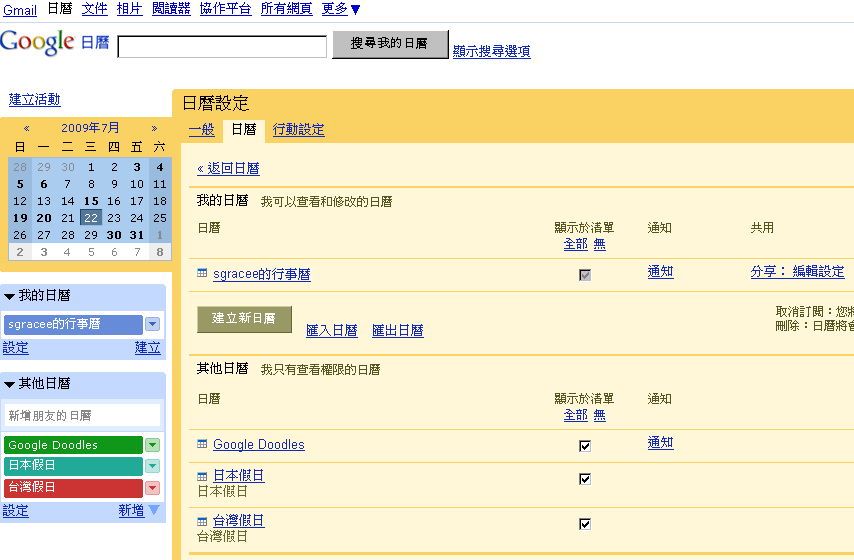Select green Google Doodles color bar
Screen dimensions: 854x560
73,445
